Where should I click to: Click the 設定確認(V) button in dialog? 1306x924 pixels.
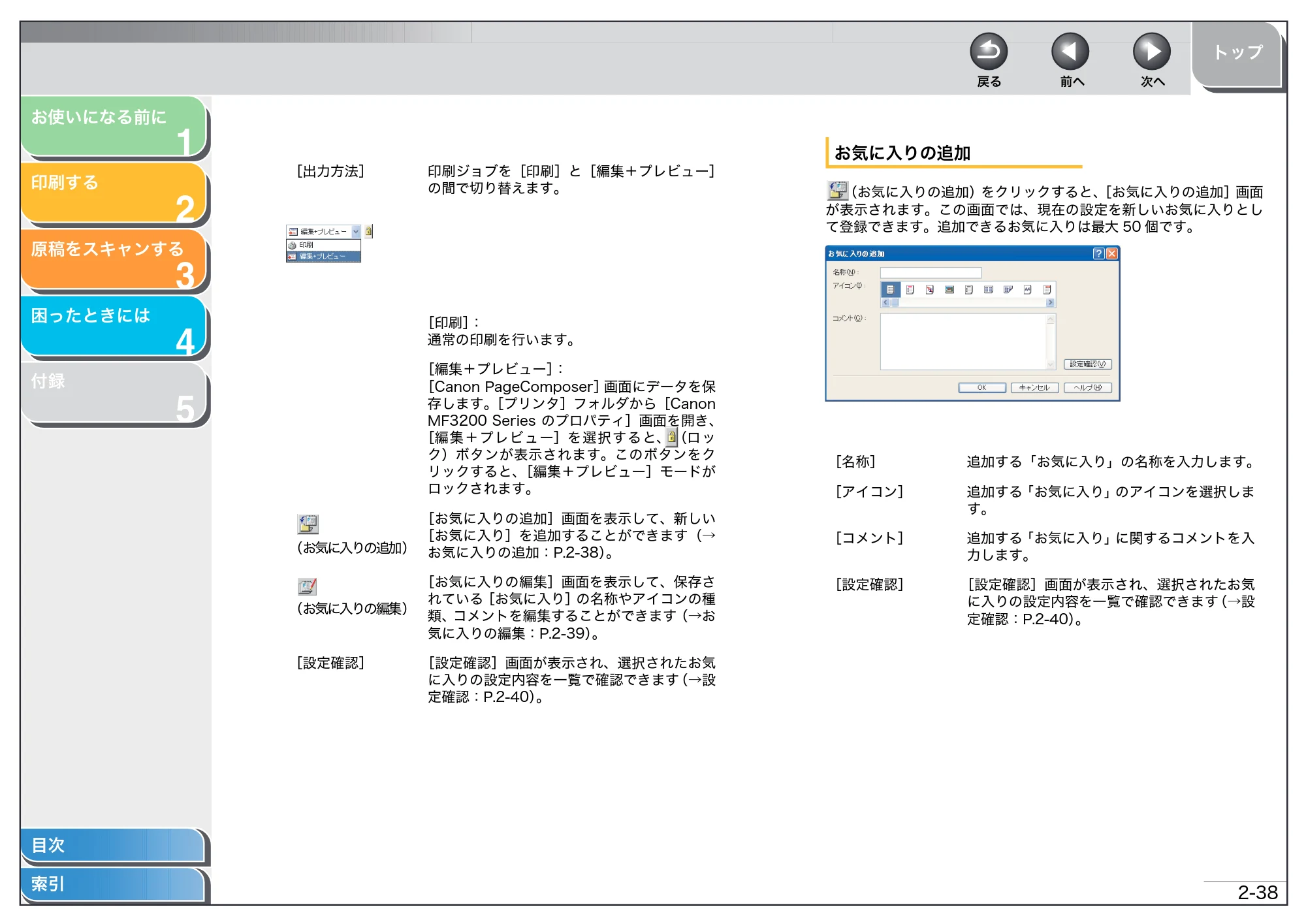1088,364
